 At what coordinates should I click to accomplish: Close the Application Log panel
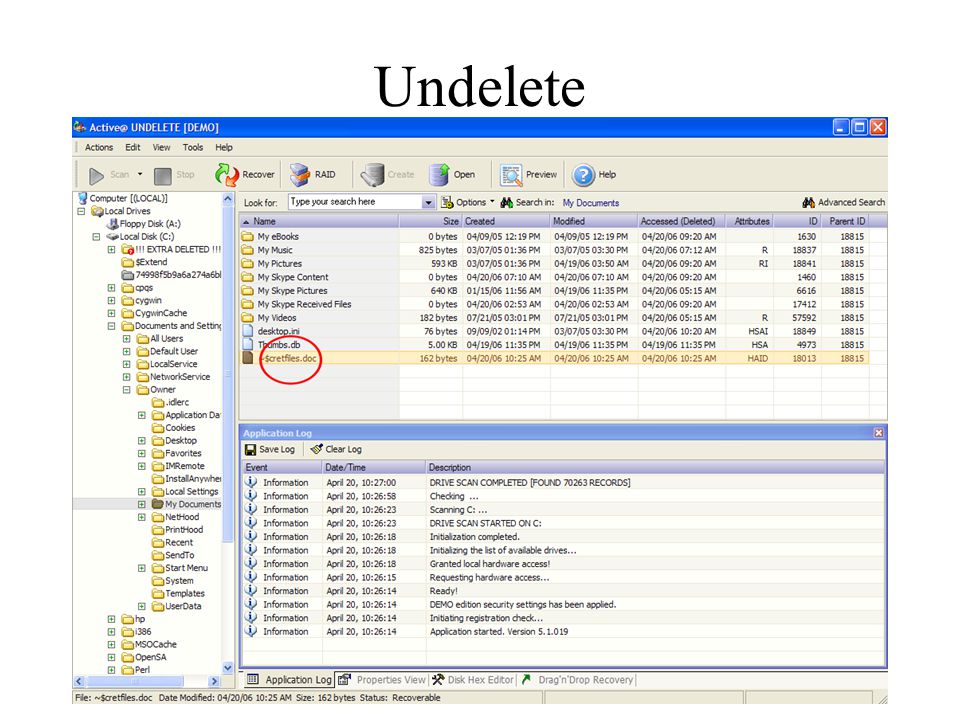(879, 433)
